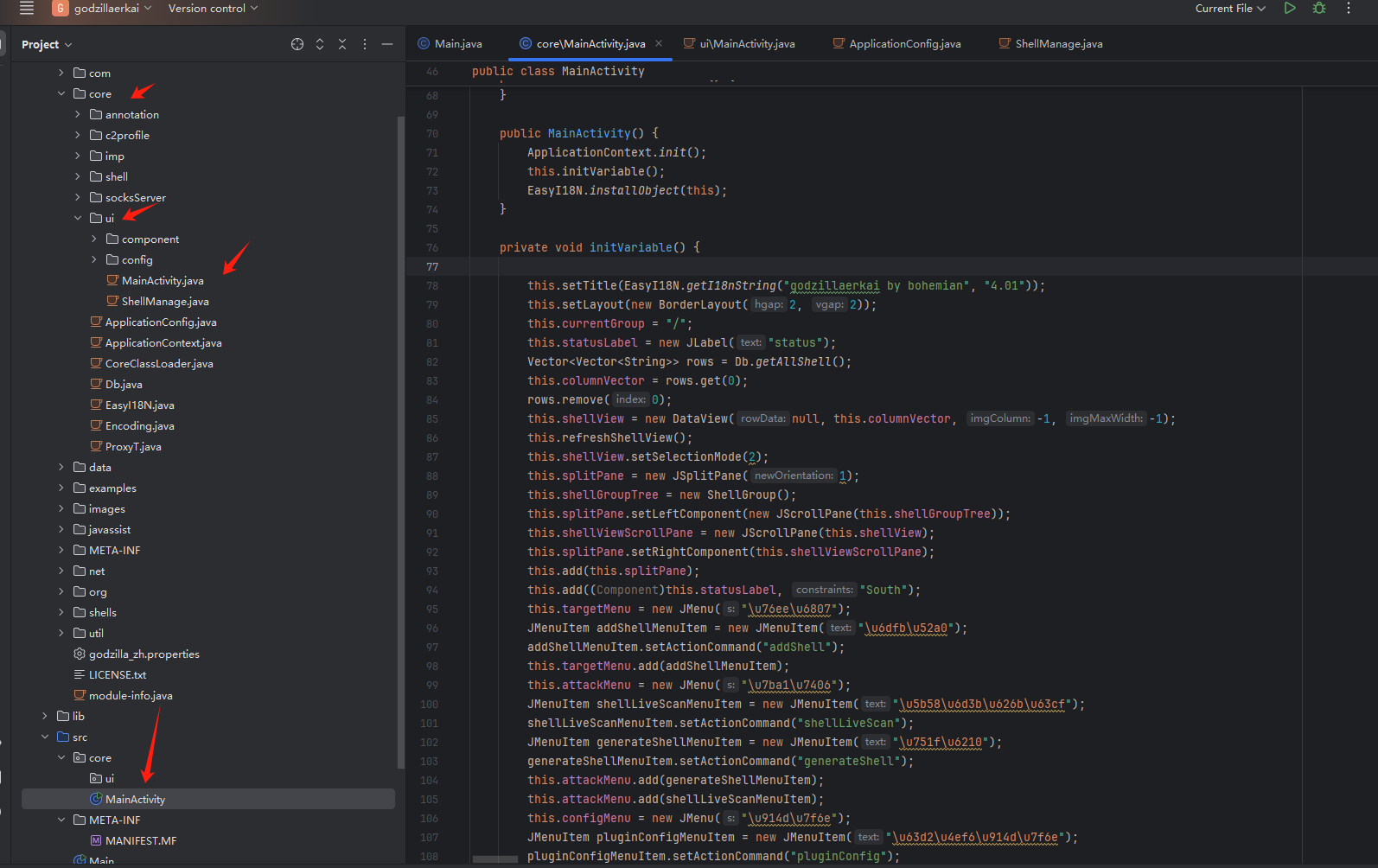Collapse the top core folder
The height and width of the screenshot is (868, 1378).
tap(61, 94)
